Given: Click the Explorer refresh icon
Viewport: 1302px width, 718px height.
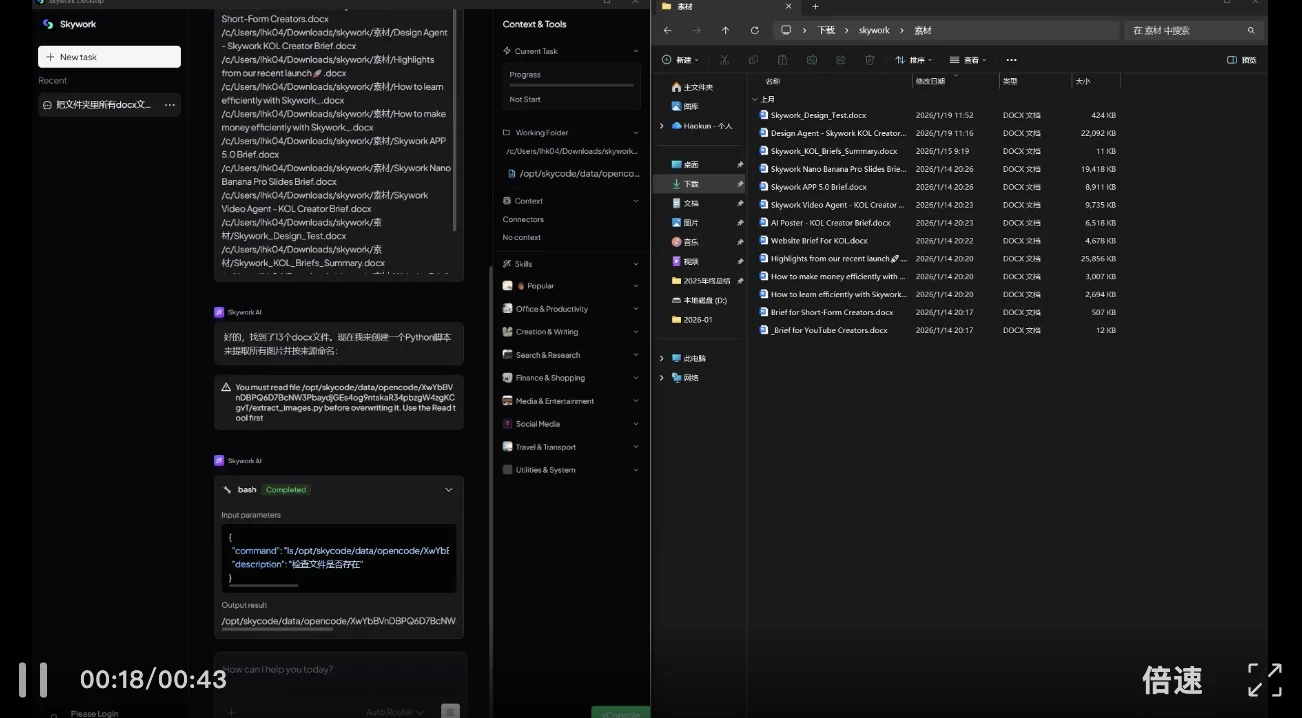Looking at the screenshot, I should (754, 31).
